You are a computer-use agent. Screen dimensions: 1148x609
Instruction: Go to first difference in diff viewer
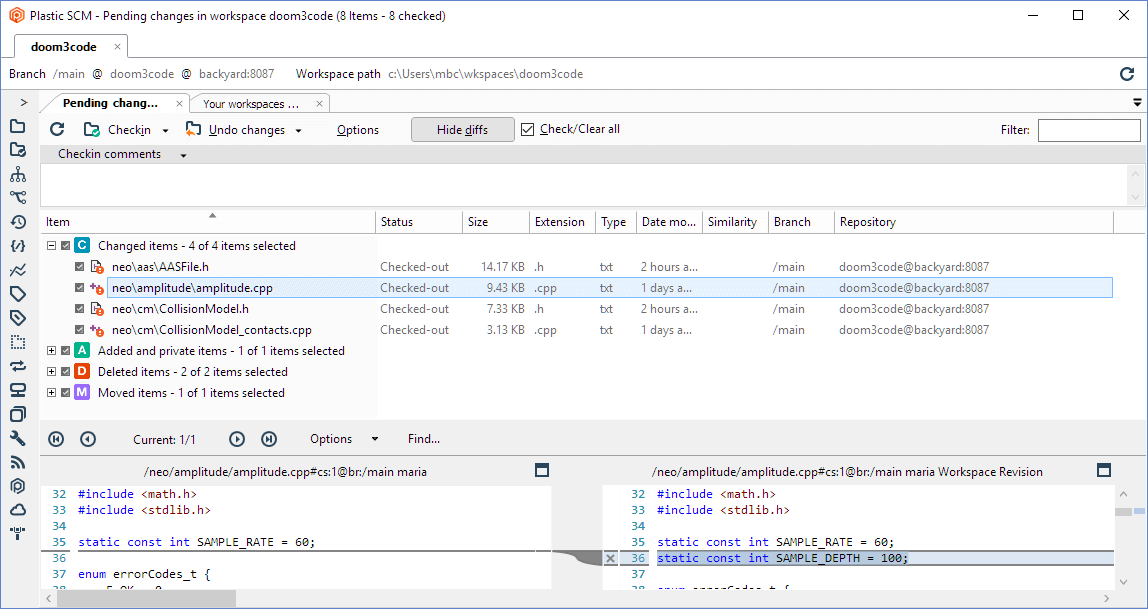click(56, 439)
